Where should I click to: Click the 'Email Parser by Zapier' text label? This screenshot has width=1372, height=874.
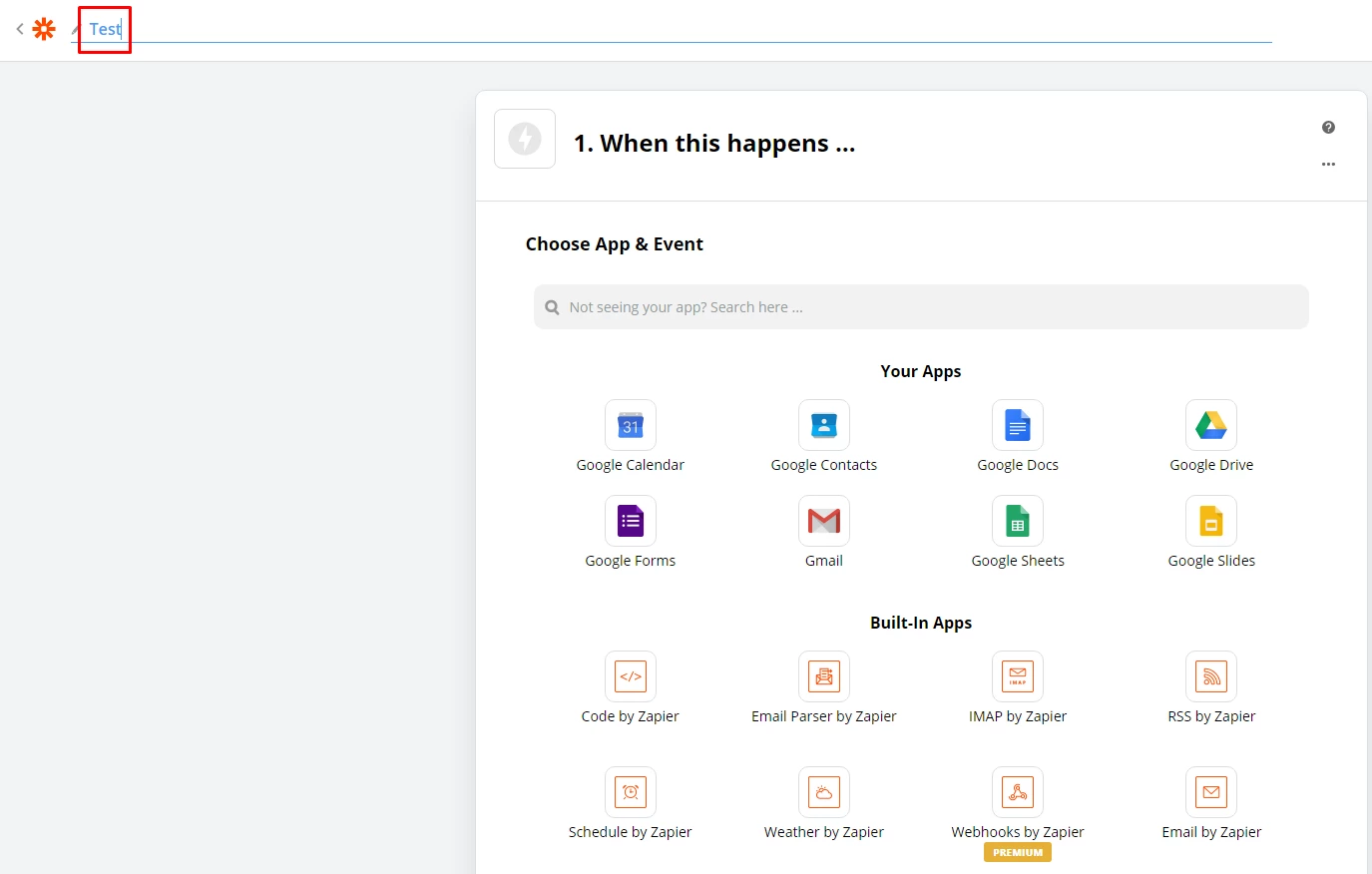point(824,716)
